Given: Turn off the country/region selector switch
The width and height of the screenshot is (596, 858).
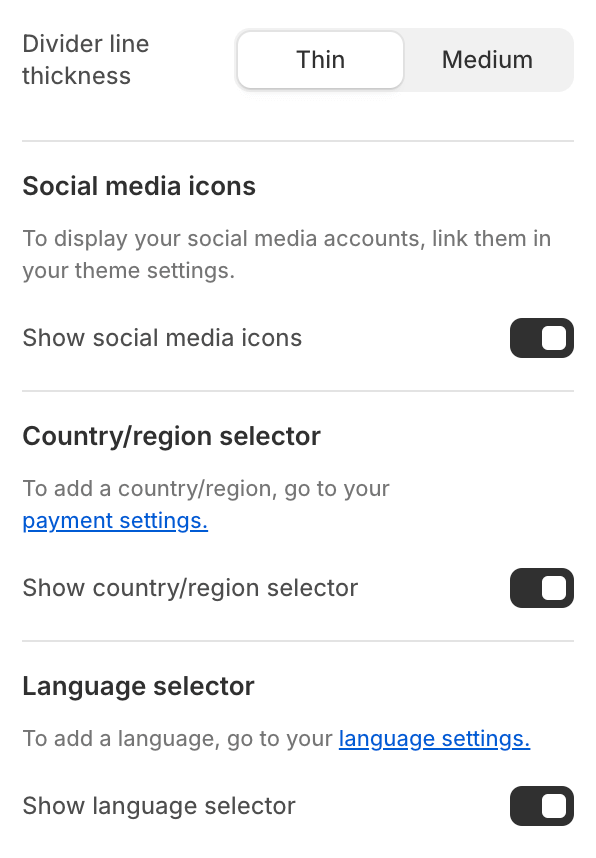Looking at the screenshot, I should pyautogui.click(x=542, y=588).
